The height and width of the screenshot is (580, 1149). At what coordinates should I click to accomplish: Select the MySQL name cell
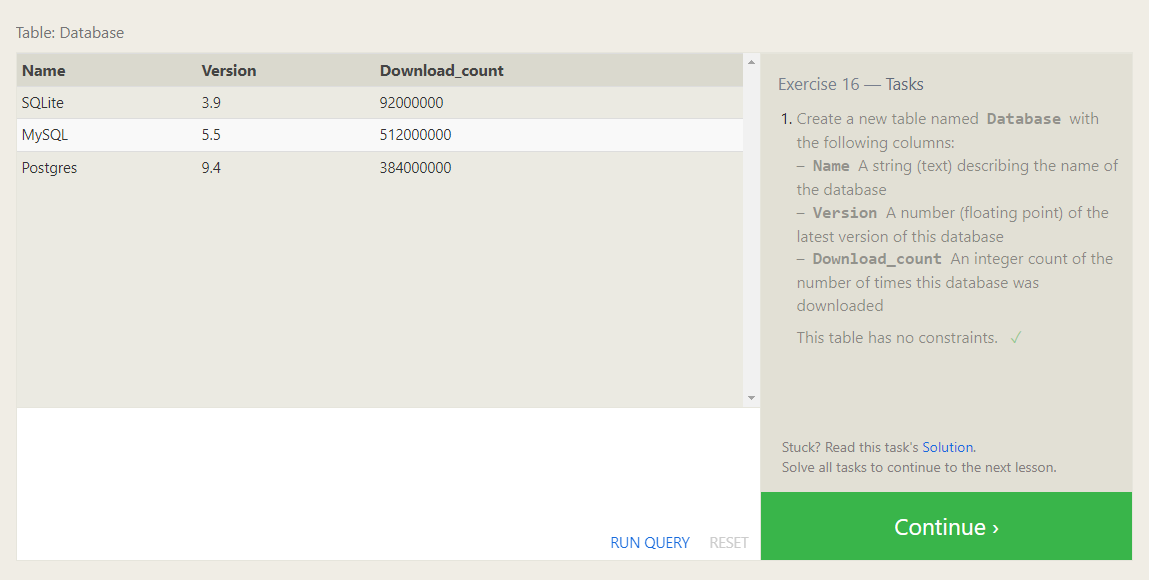(x=45, y=135)
